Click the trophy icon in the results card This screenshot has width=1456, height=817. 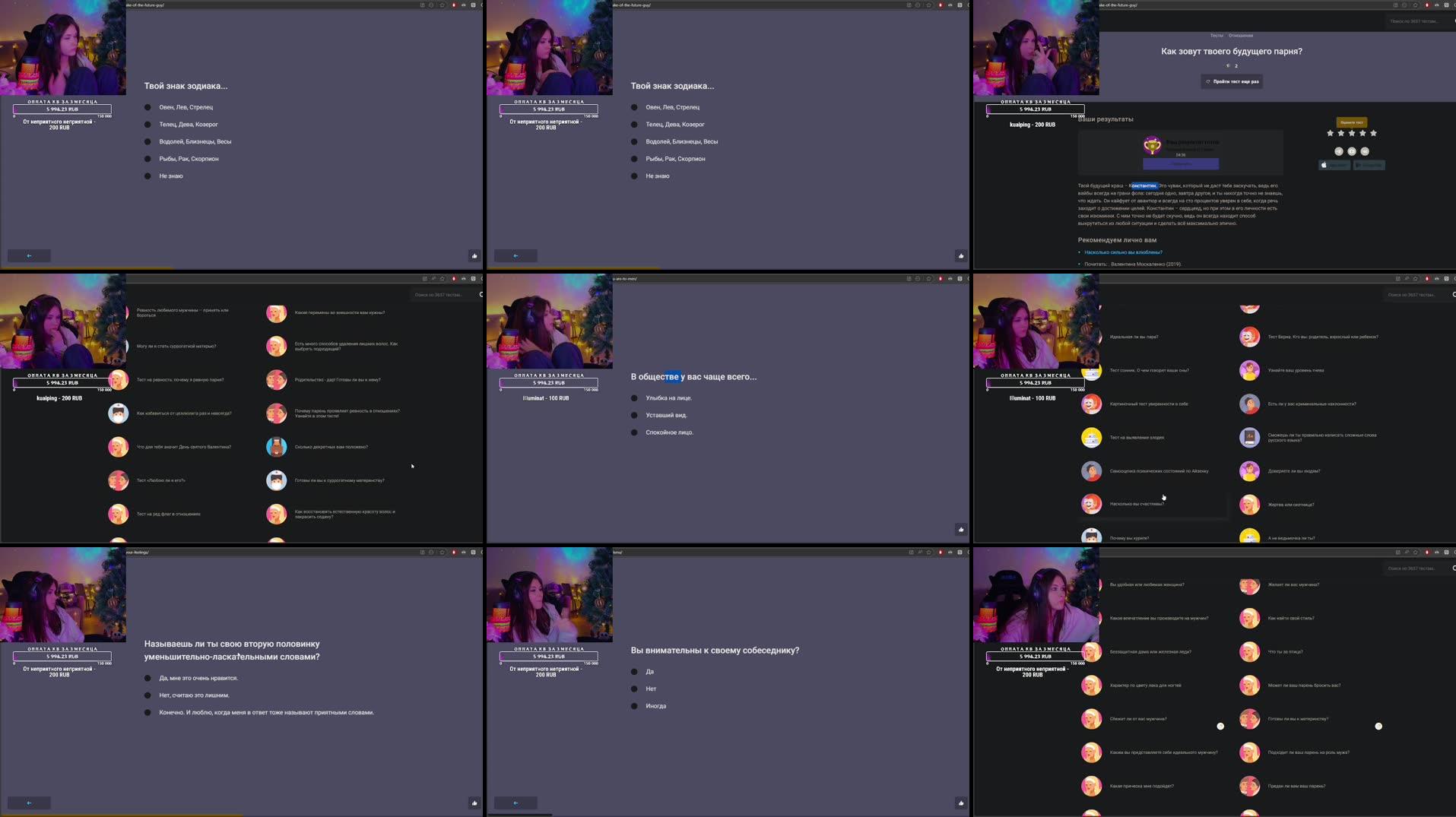tap(1152, 144)
